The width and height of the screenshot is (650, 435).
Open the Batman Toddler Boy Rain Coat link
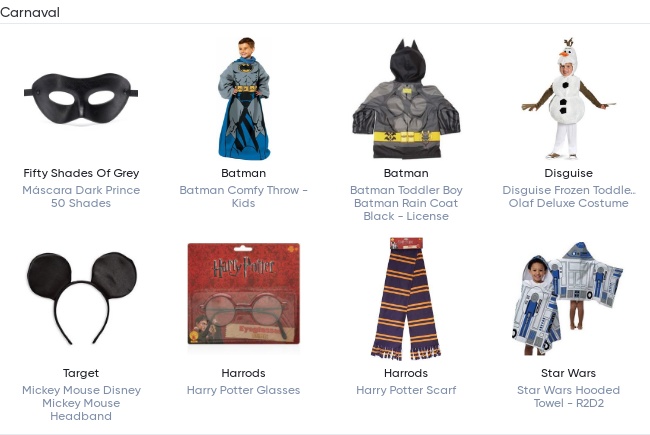coord(405,203)
